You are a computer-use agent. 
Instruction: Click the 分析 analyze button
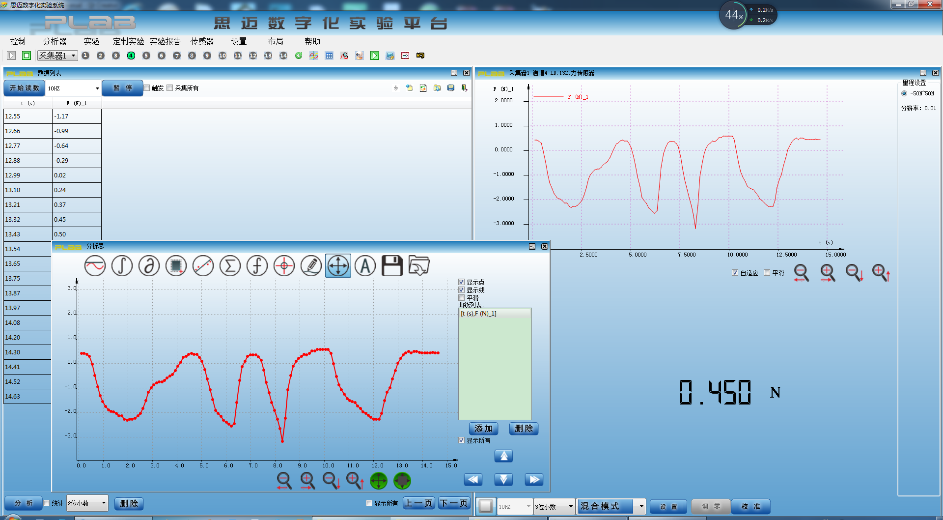click(x=23, y=503)
